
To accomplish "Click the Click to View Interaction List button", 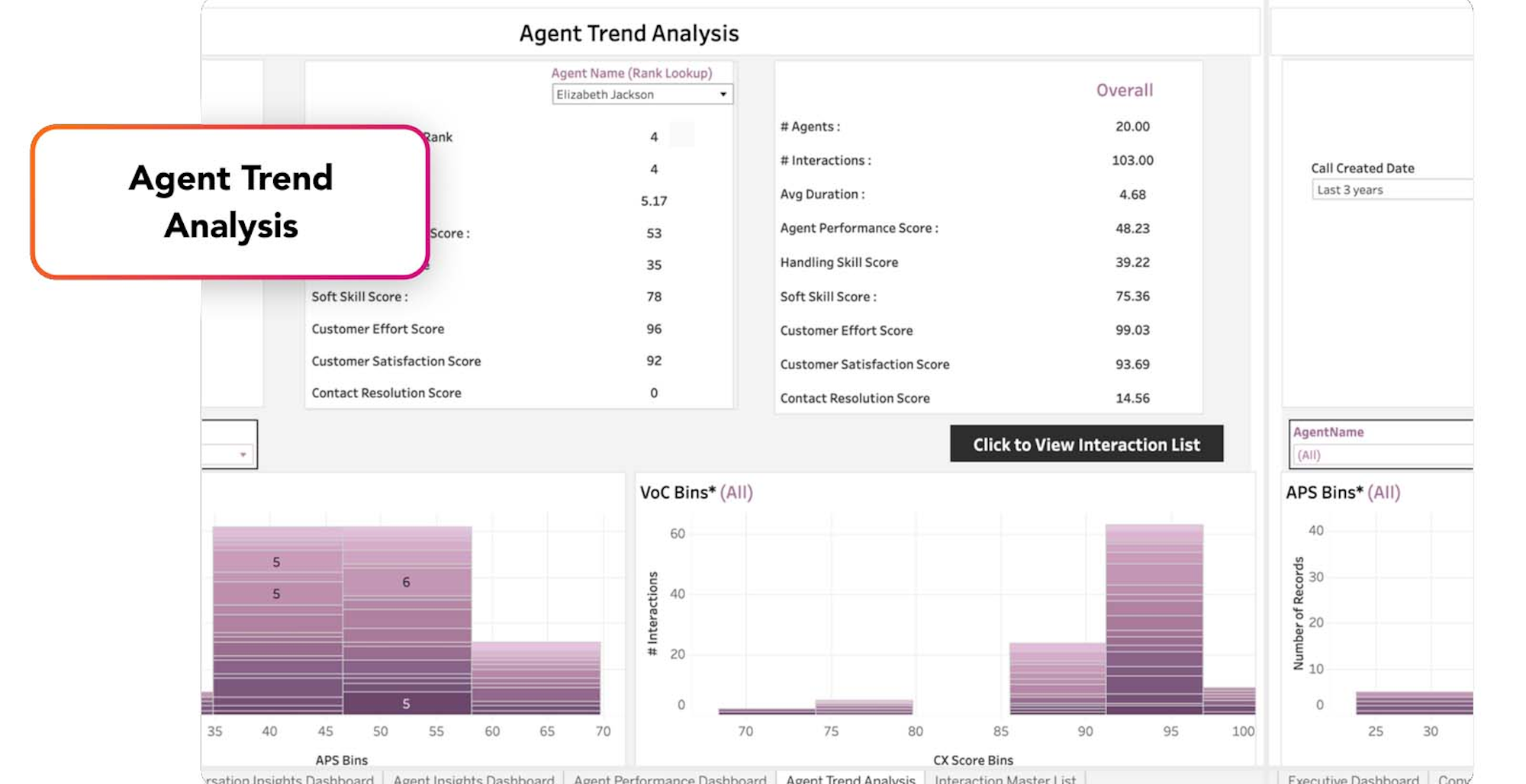I will pyautogui.click(x=1086, y=445).
